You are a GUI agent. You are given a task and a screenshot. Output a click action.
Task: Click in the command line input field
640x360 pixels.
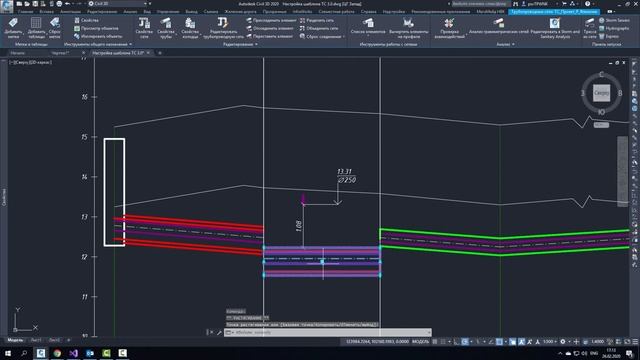329,333
